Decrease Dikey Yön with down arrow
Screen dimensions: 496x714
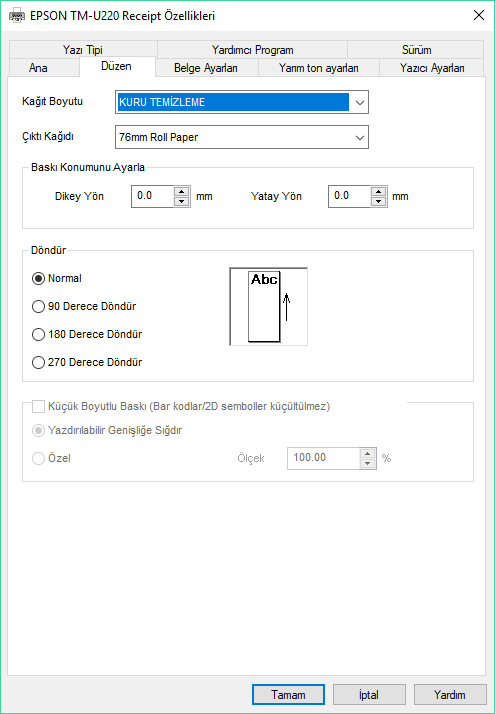click(182, 201)
